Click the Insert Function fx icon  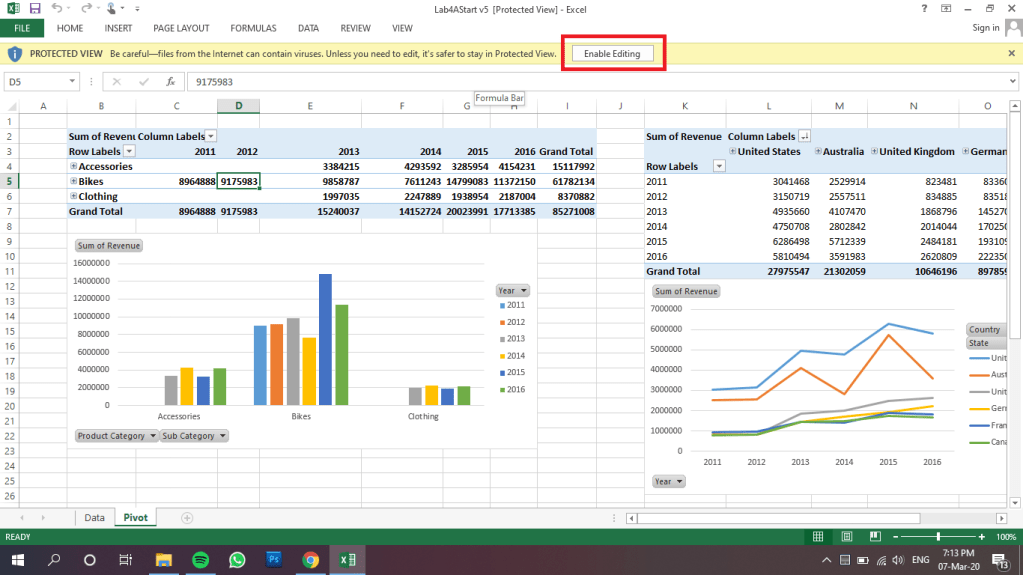coord(171,82)
